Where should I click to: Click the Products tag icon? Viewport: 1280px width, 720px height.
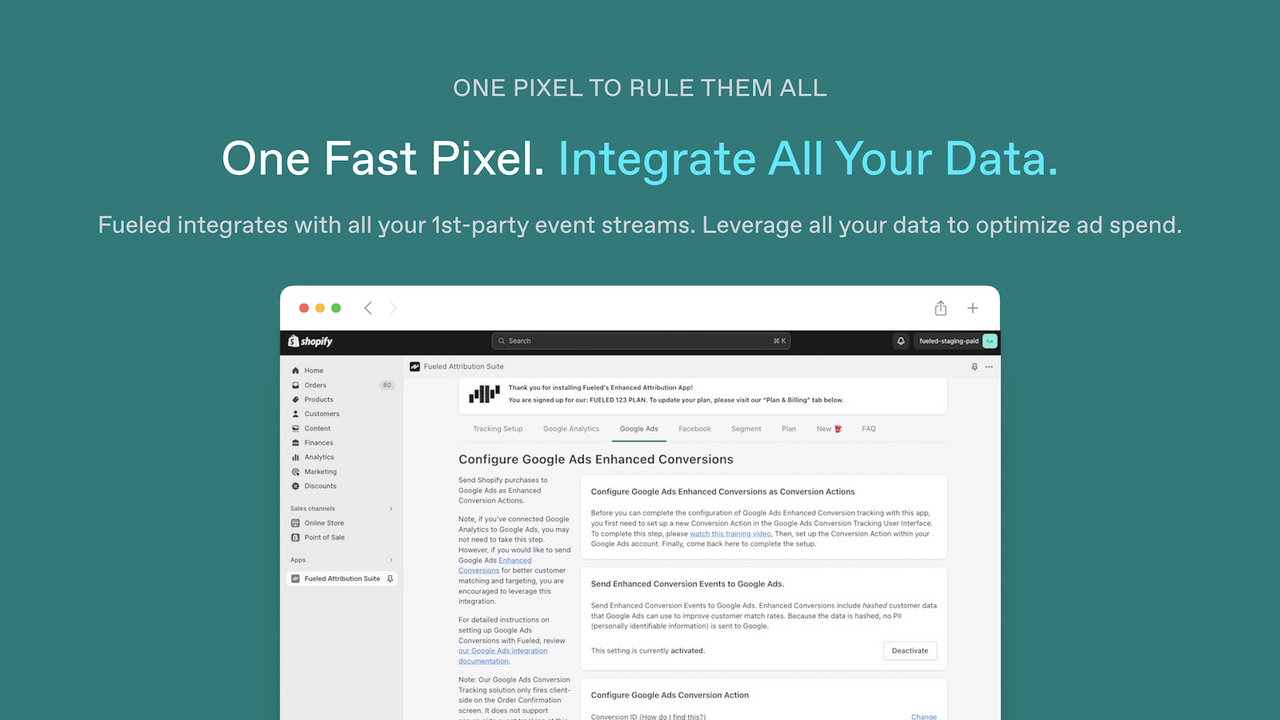(295, 400)
